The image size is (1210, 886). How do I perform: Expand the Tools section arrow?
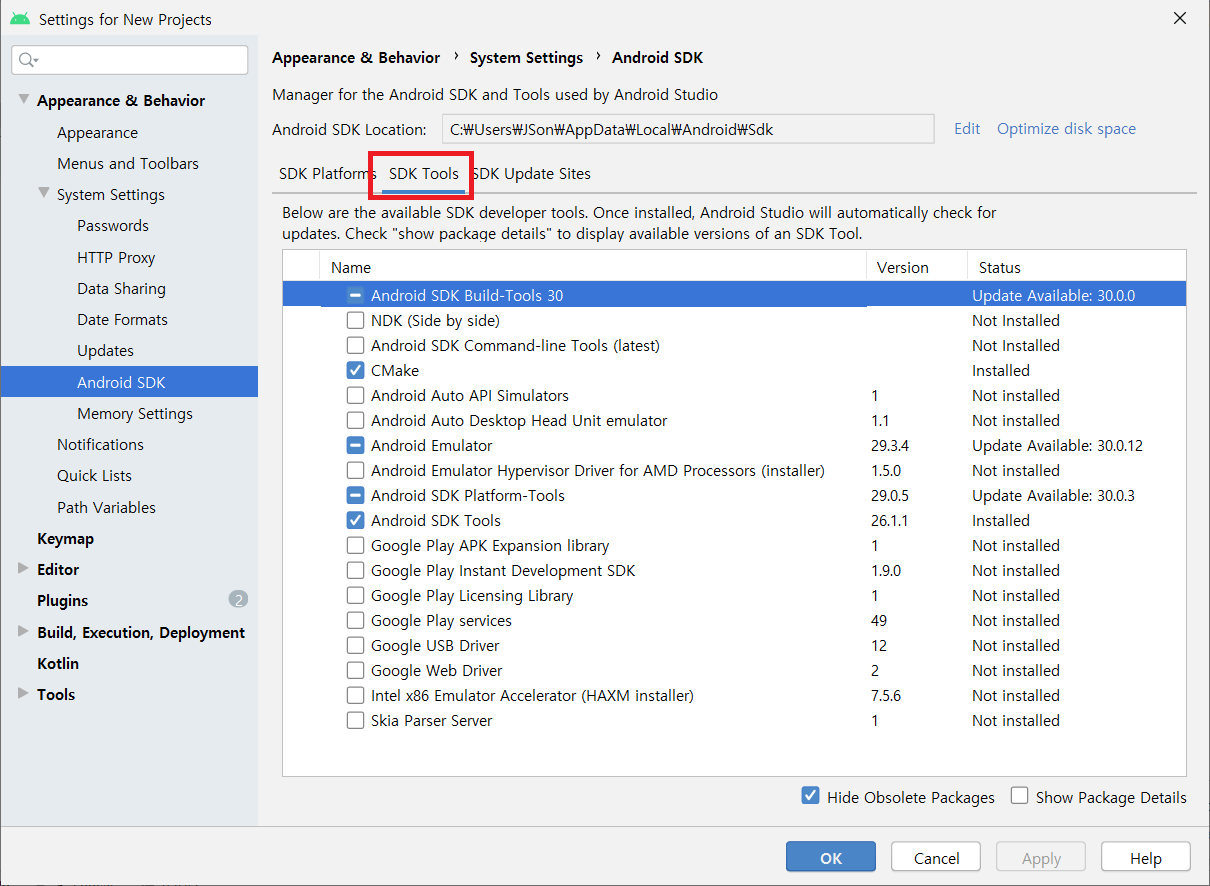coord(23,694)
